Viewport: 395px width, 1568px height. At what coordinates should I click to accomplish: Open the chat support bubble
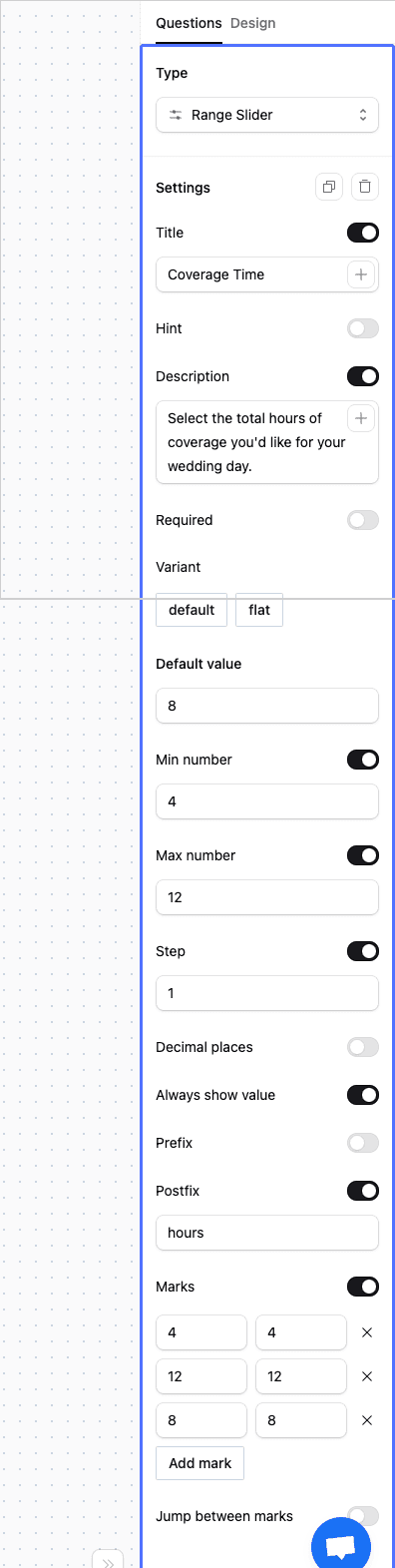(x=341, y=1546)
